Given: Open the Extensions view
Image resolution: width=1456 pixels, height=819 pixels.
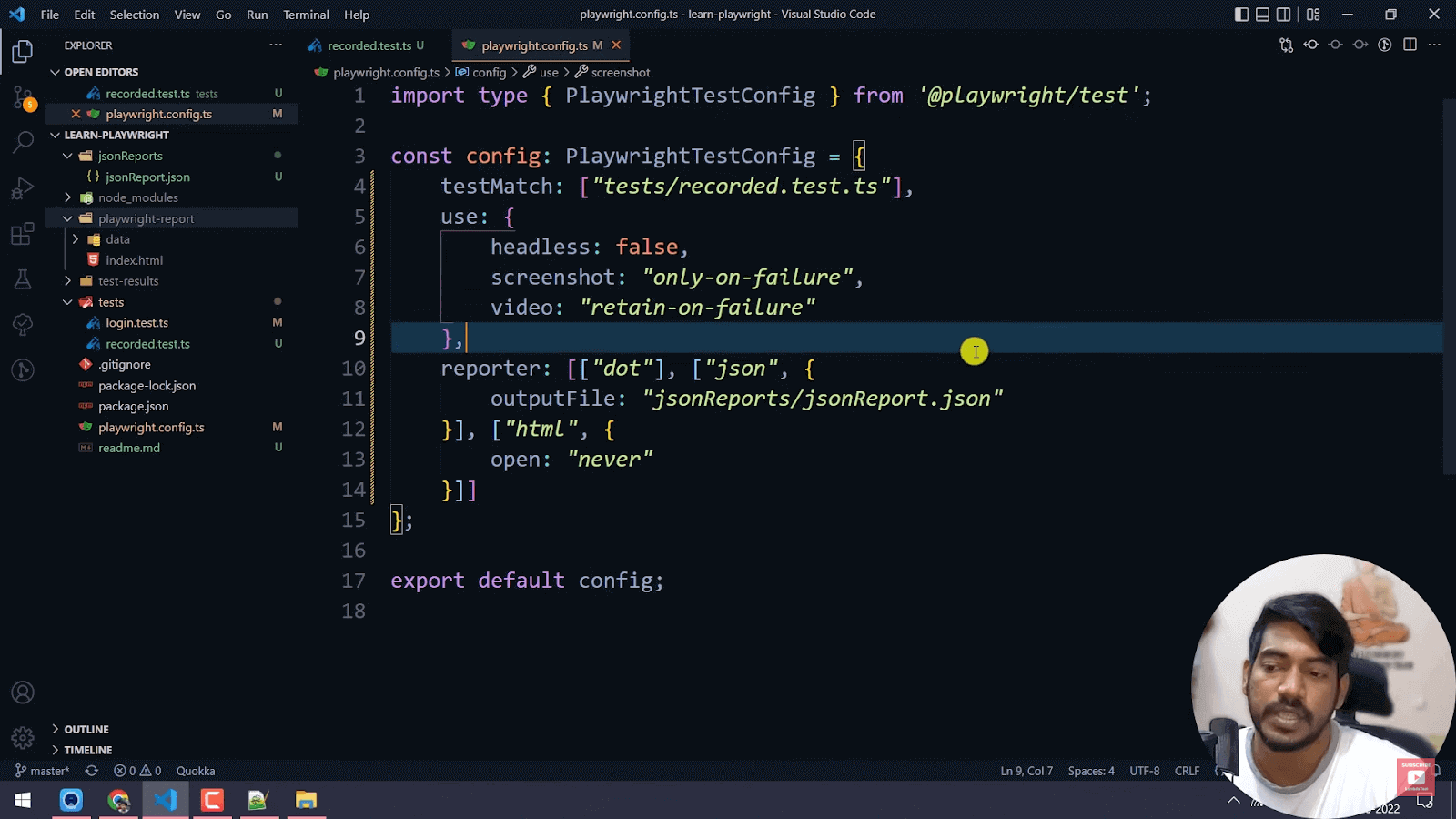Looking at the screenshot, I should pos(23,234).
